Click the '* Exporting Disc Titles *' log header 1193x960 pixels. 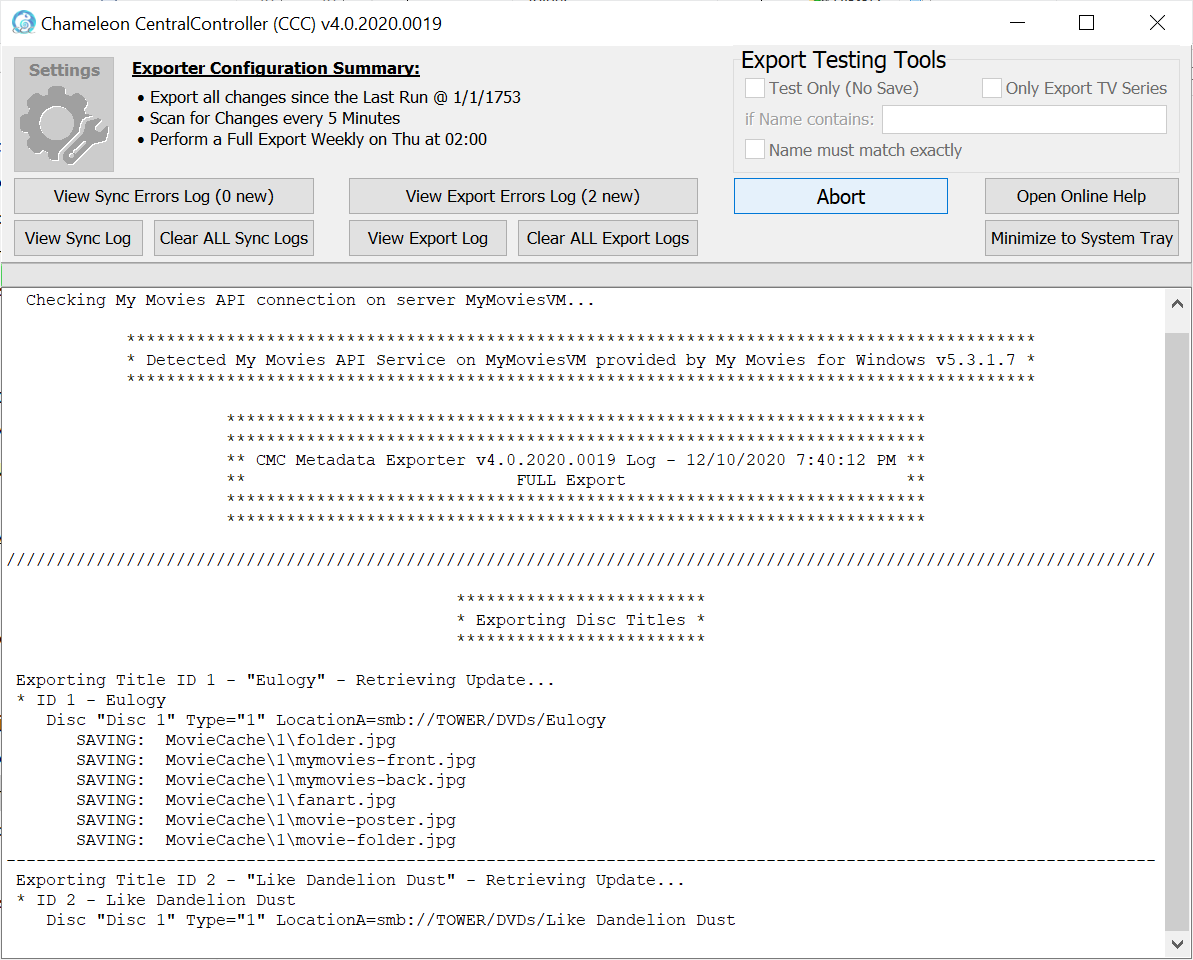(x=581, y=620)
